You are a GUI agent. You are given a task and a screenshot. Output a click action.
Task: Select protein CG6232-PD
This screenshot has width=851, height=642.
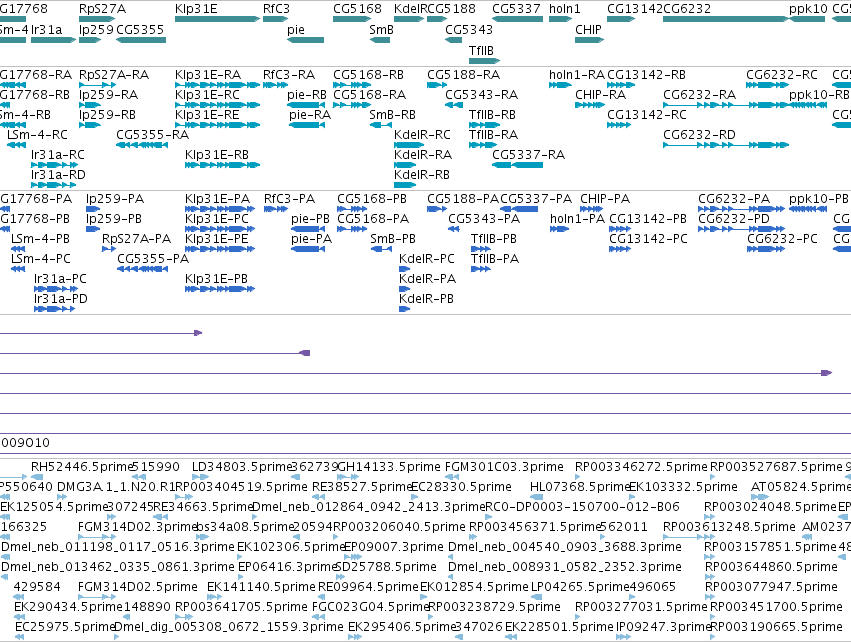pyautogui.click(x=741, y=229)
